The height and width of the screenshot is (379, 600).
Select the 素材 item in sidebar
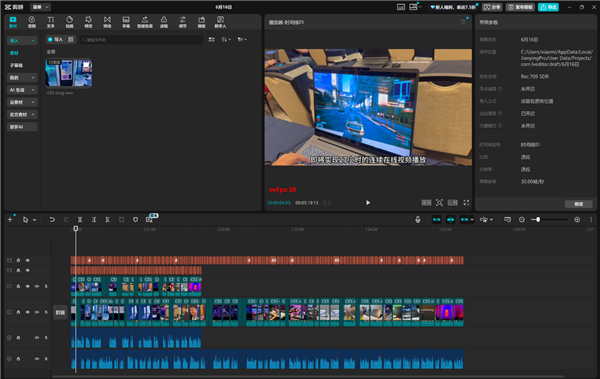click(x=14, y=53)
